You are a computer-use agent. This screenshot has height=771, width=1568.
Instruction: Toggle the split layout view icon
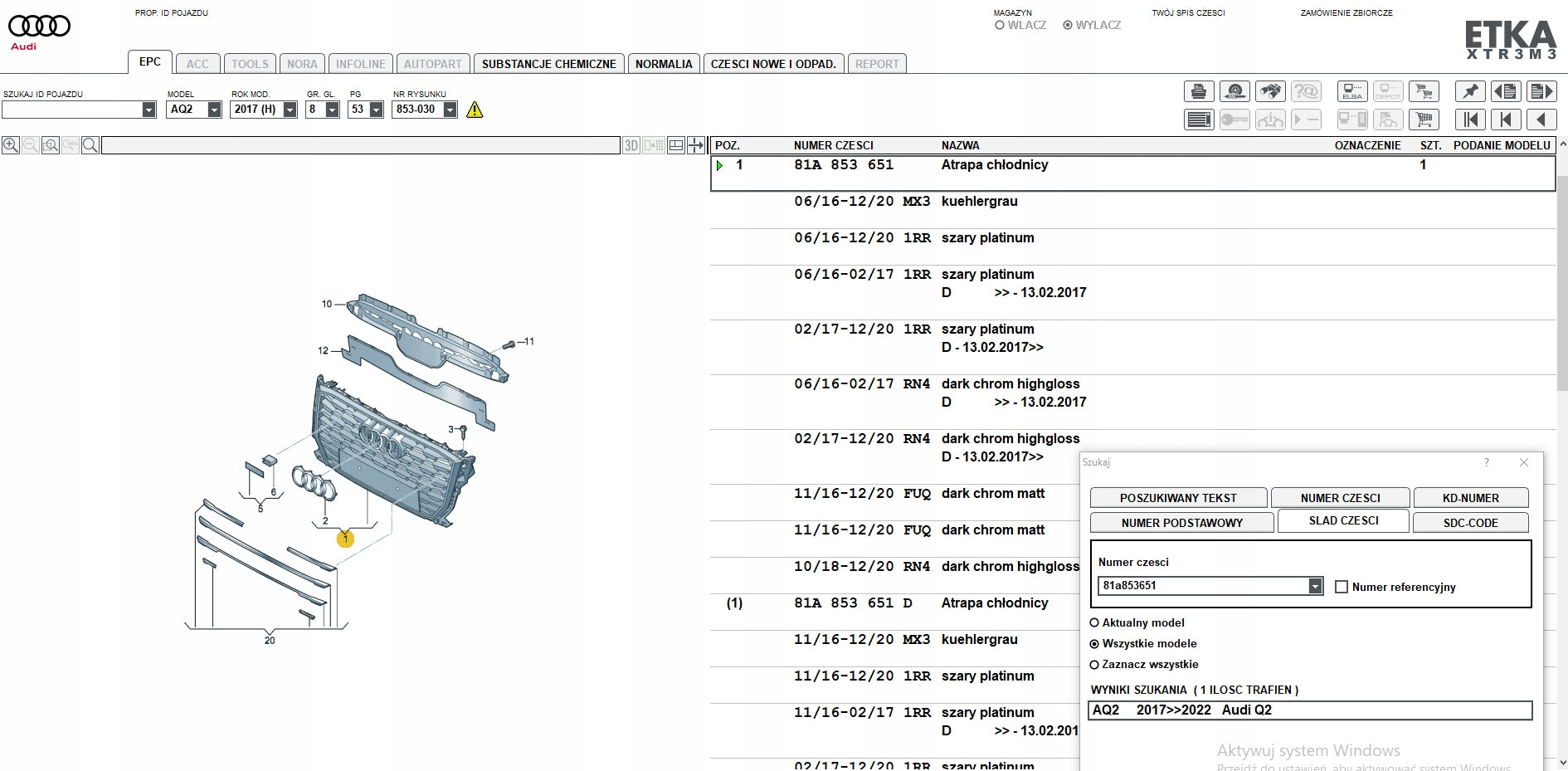pos(676,145)
